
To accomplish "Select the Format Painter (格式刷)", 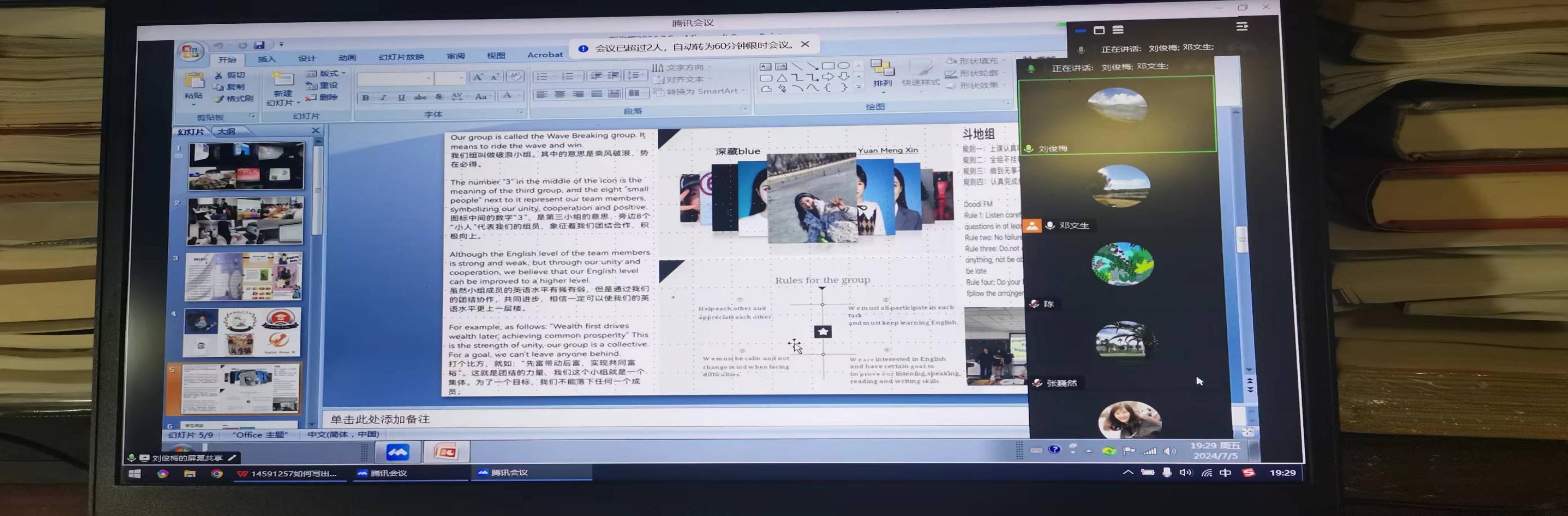I will click(x=233, y=98).
